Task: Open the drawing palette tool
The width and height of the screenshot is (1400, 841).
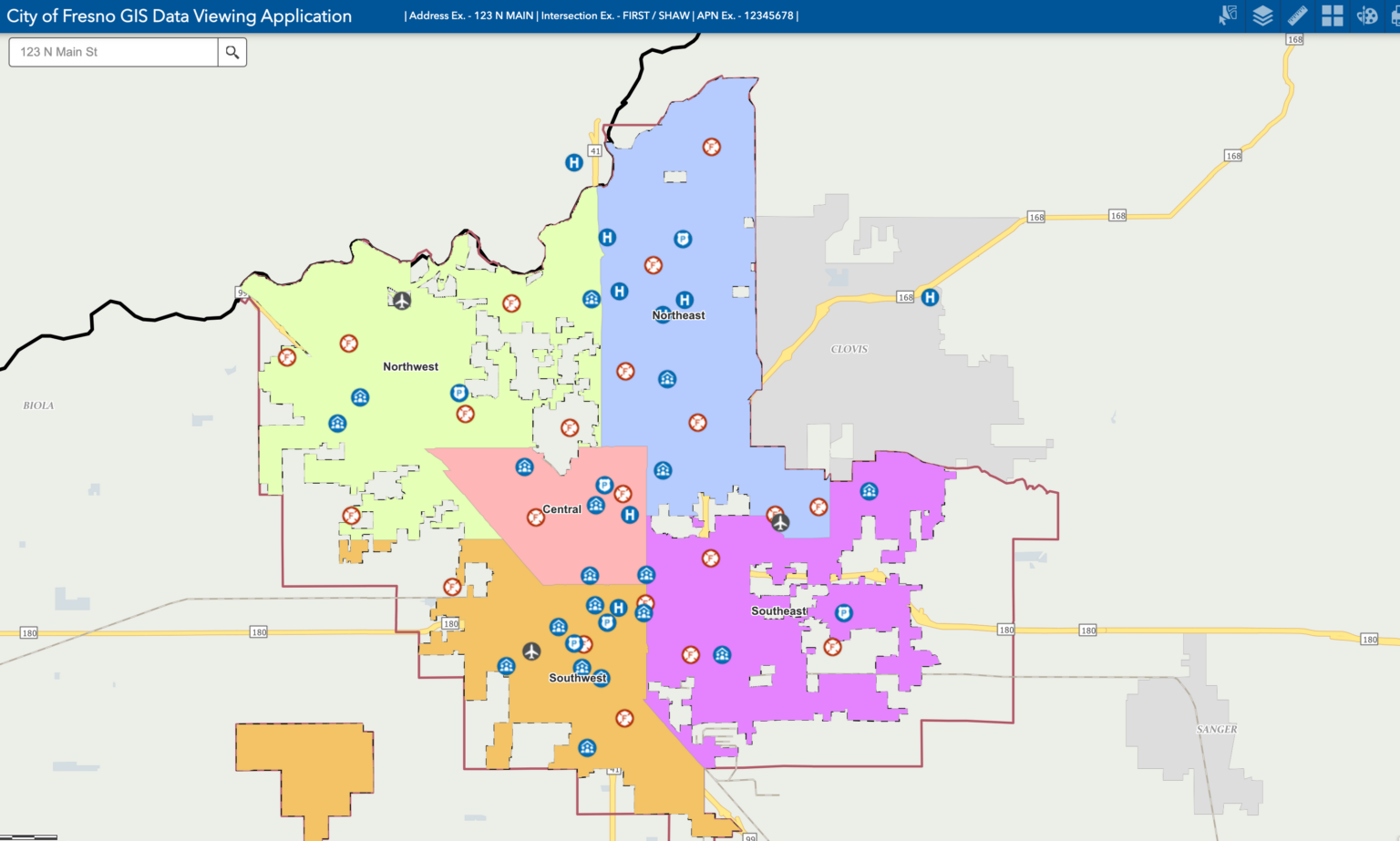Action: point(1365,15)
